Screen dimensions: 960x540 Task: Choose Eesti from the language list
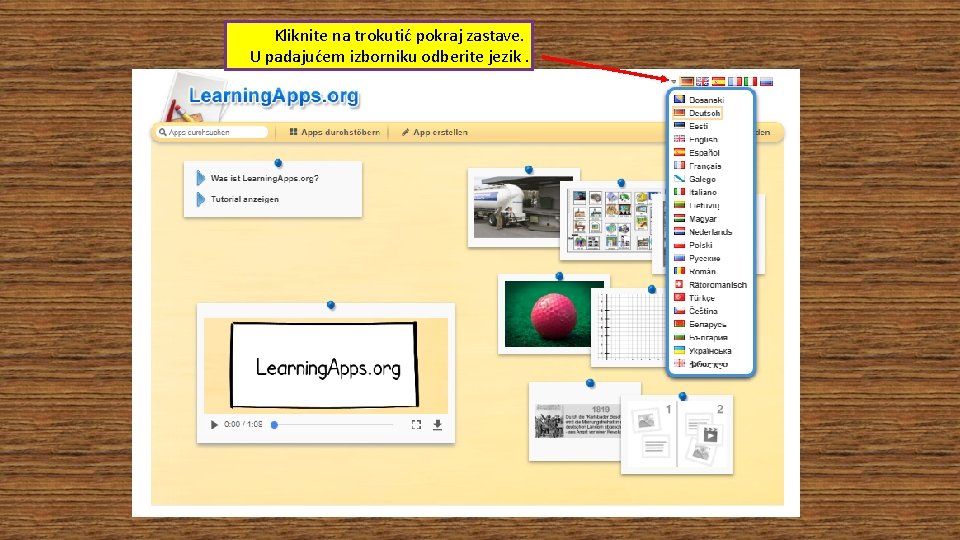click(x=691, y=126)
